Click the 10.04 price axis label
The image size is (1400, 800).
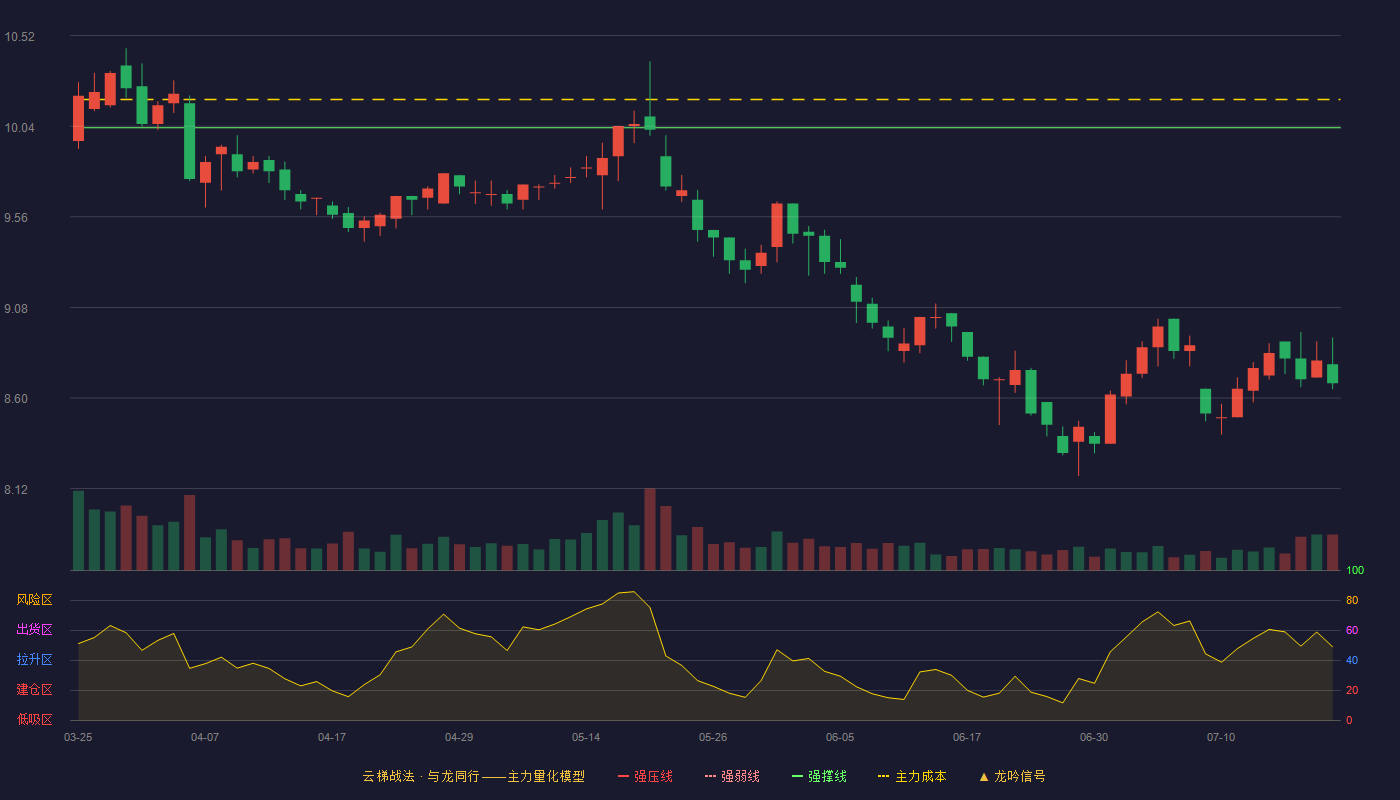coord(19,128)
